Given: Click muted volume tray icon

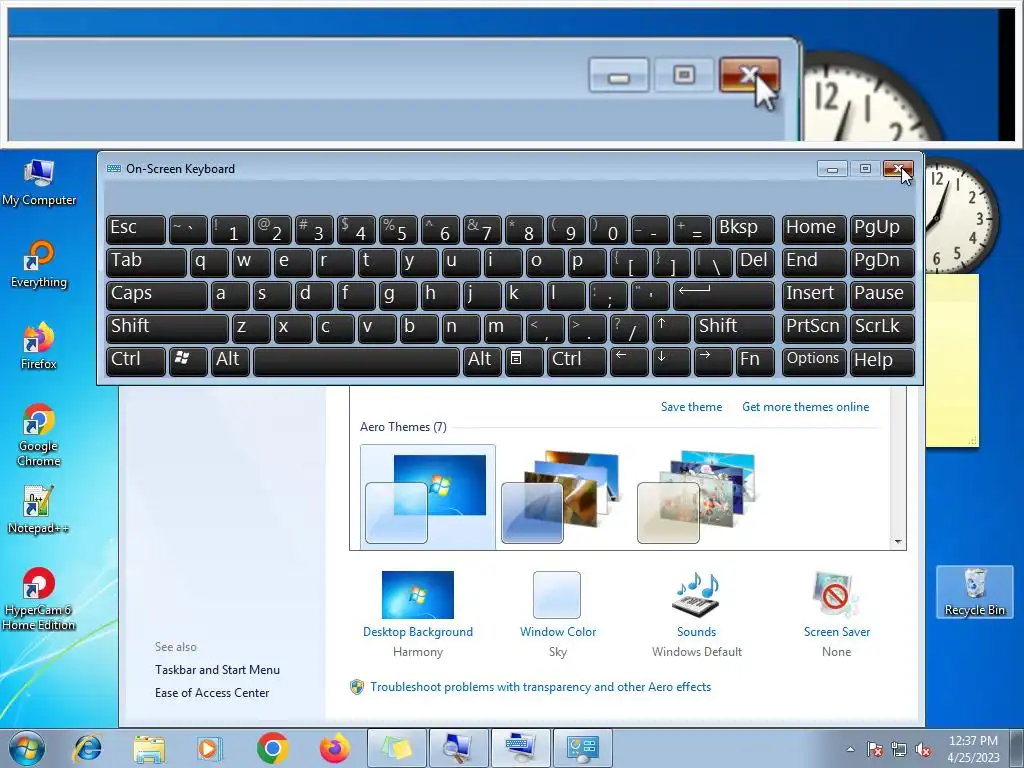Looking at the screenshot, I should click(x=923, y=749).
